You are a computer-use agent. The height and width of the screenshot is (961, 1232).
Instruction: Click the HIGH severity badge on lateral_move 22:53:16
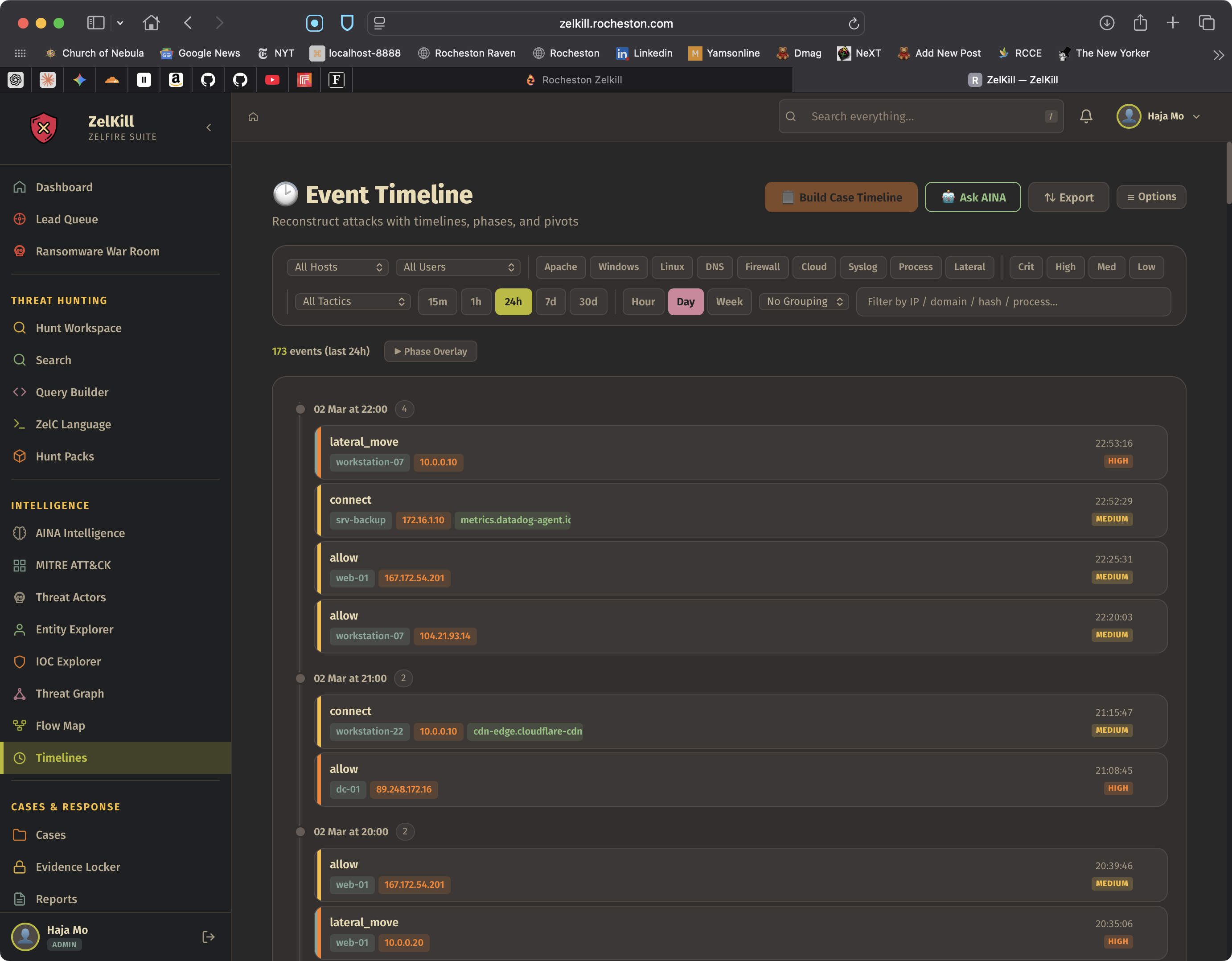pyautogui.click(x=1117, y=461)
